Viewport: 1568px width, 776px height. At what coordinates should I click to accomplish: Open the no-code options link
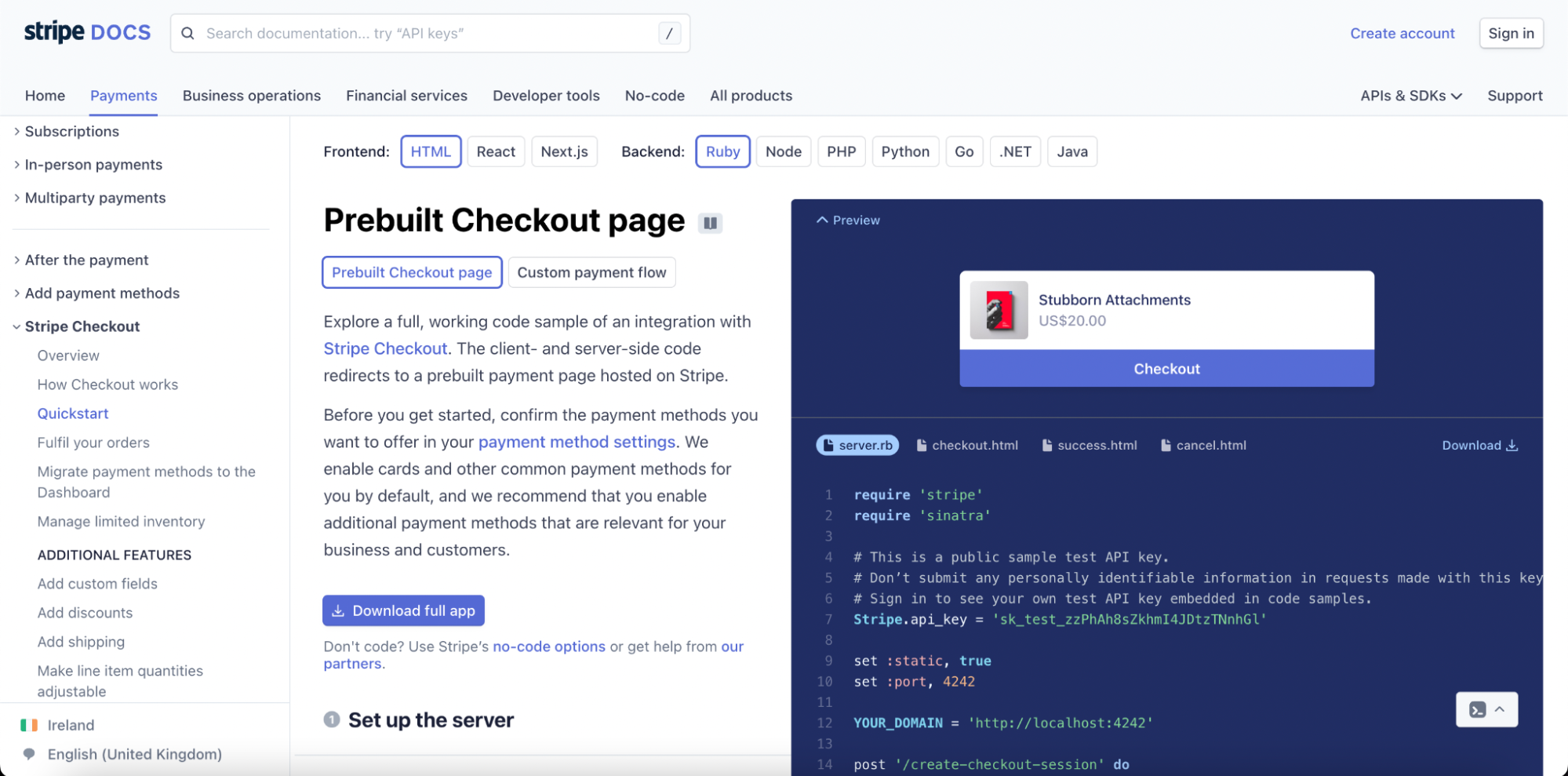(x=549, y=647)
